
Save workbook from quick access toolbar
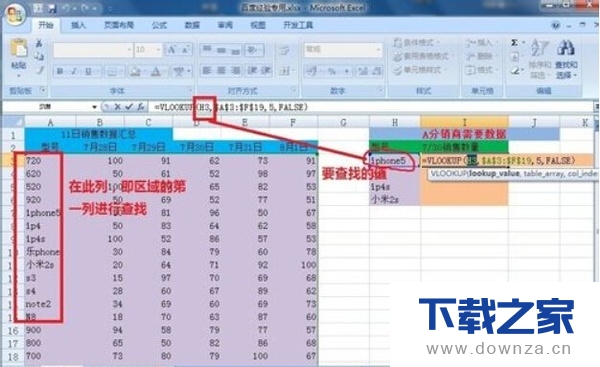coord(52,8)
